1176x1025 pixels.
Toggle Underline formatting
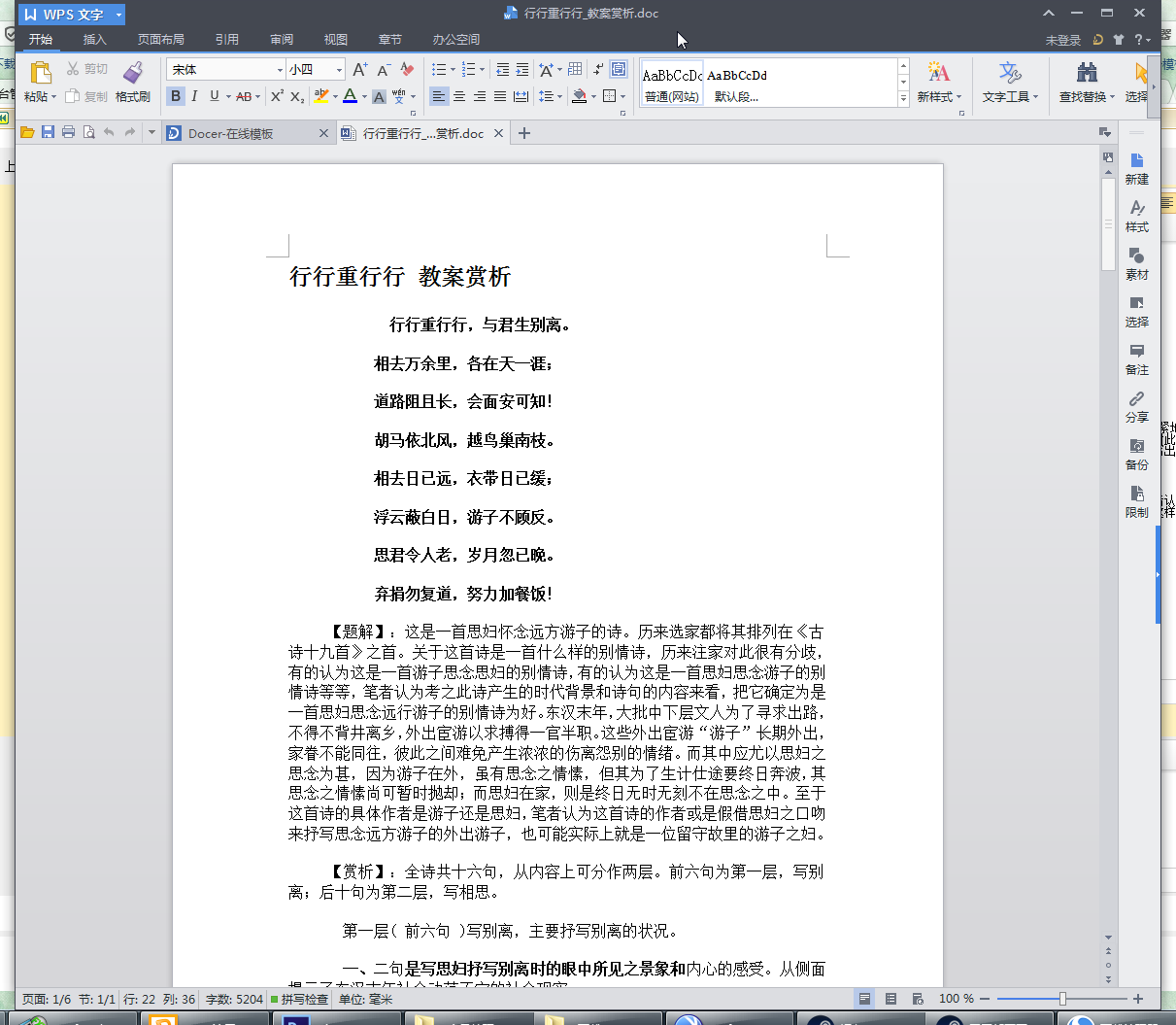coord(214,96)
